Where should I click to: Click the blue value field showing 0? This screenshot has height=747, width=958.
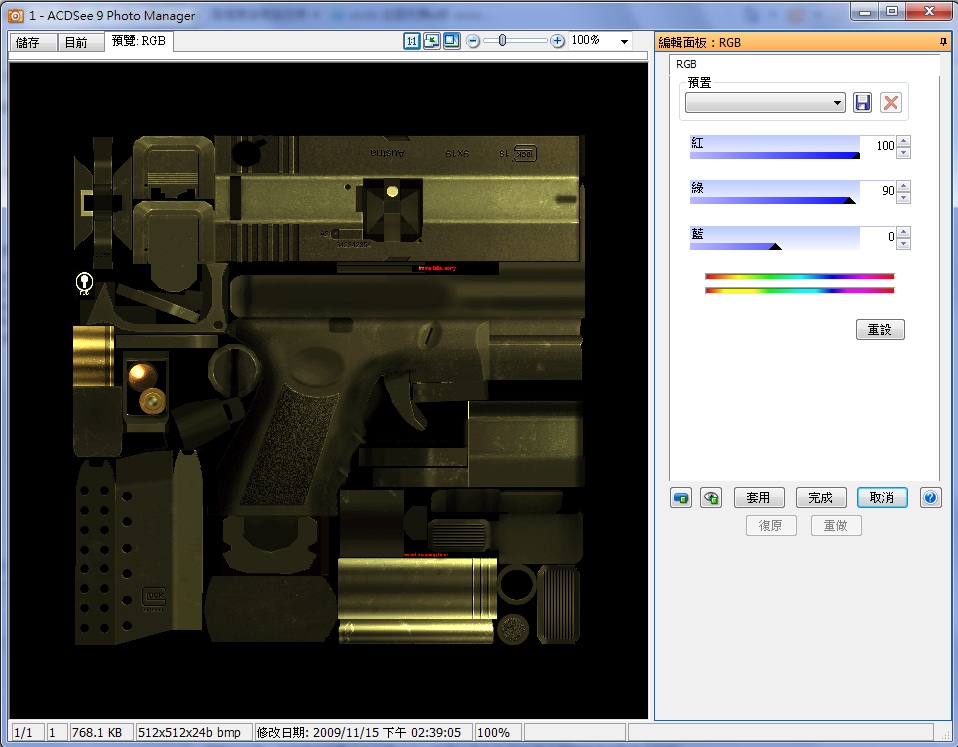pyautogui.click(x=879, y=236)
